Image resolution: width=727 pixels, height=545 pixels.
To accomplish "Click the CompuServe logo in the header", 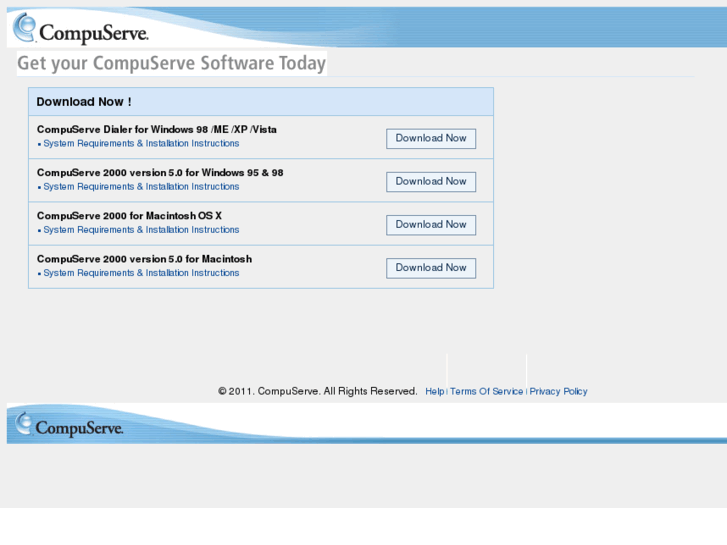I will tap(81, 28).
